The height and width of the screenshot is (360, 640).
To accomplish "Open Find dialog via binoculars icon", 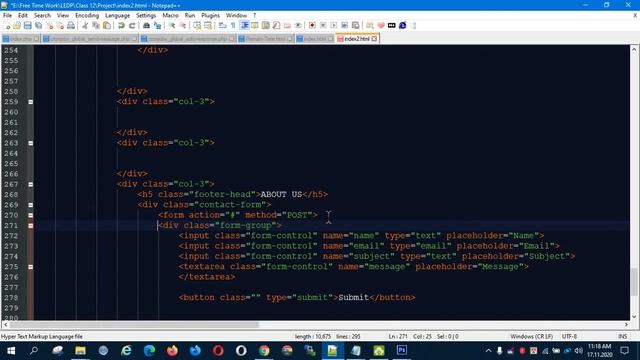I will click(146, 25).
